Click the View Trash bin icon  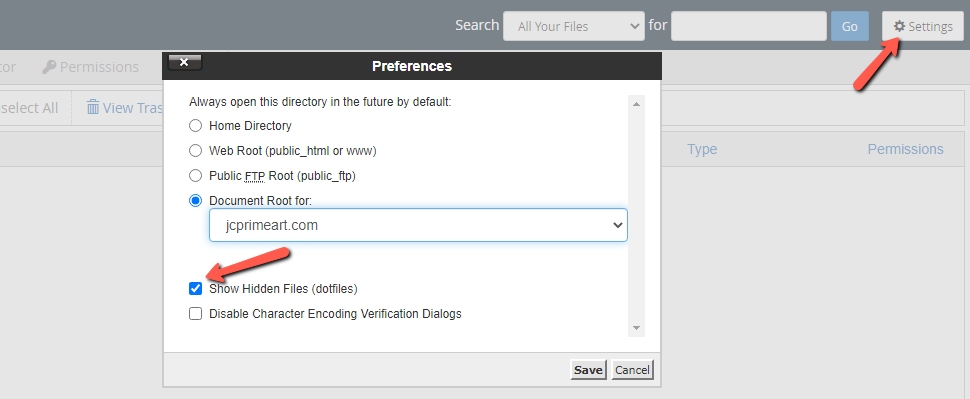(x=93, y=108)
